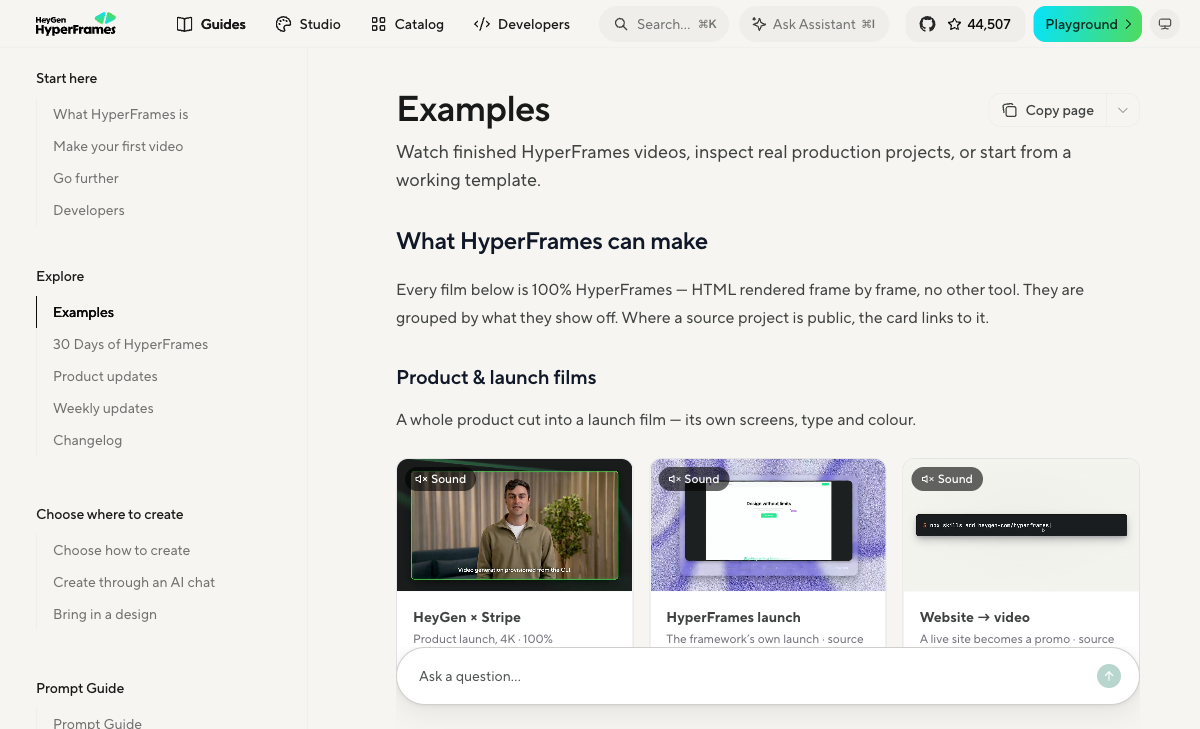
Task: Open the Developers tab
Action: pos(522,24)
